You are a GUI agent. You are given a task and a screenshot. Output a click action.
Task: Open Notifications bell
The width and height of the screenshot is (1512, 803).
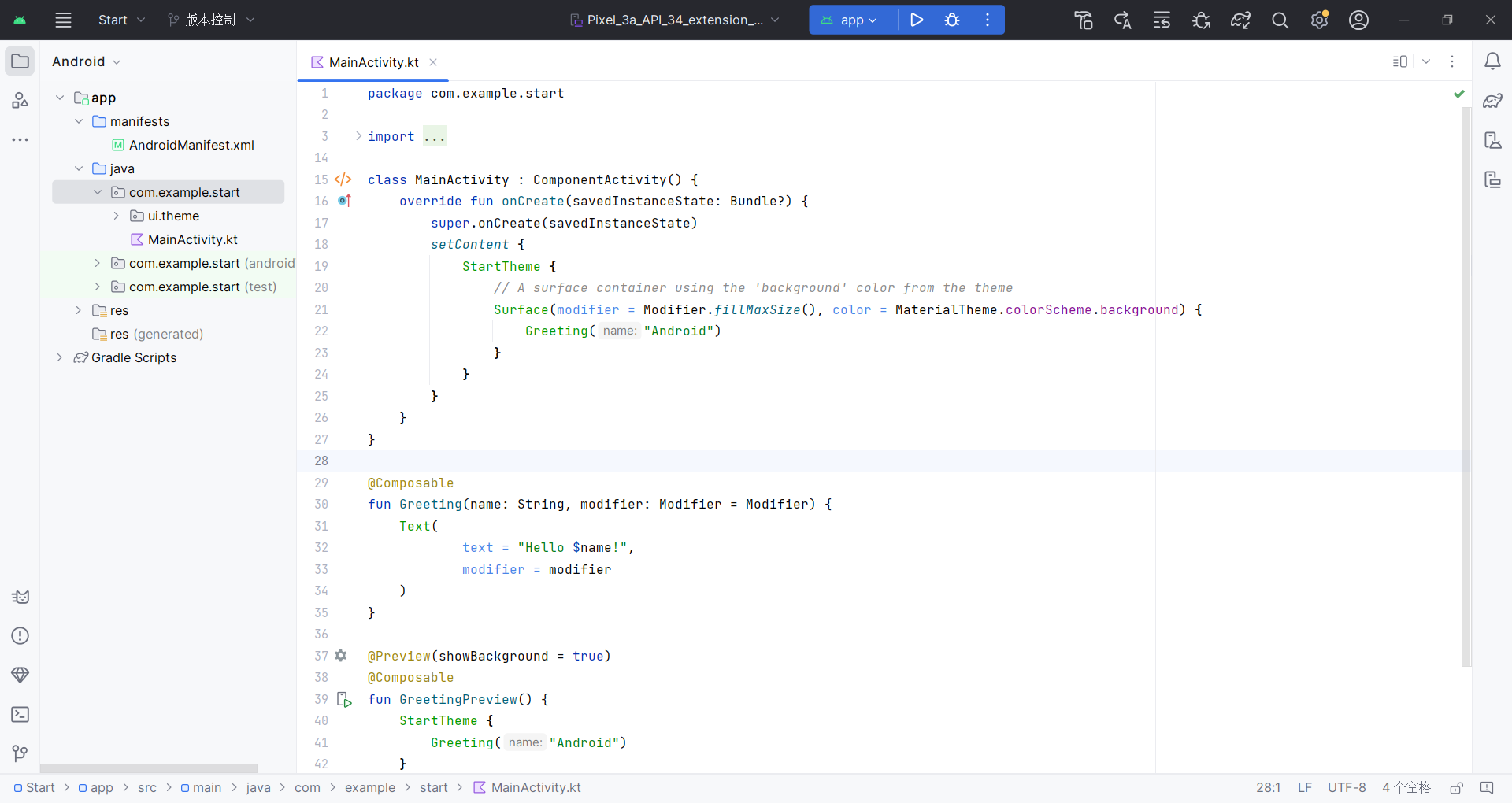pyautogui.click(x=1492, y=61)
